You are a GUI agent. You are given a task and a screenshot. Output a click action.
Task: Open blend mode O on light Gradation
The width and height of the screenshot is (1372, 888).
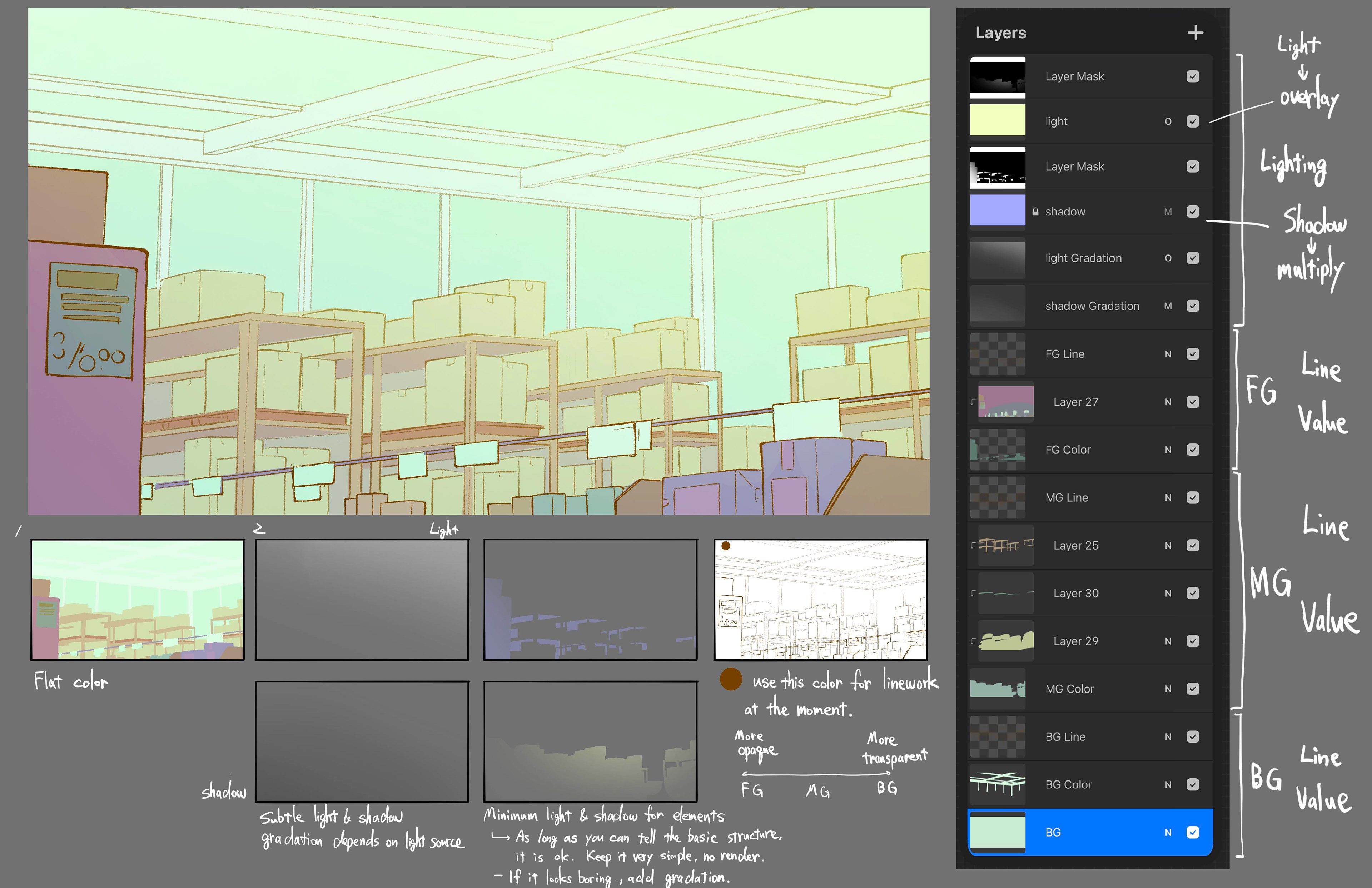tap(1168, 258)
